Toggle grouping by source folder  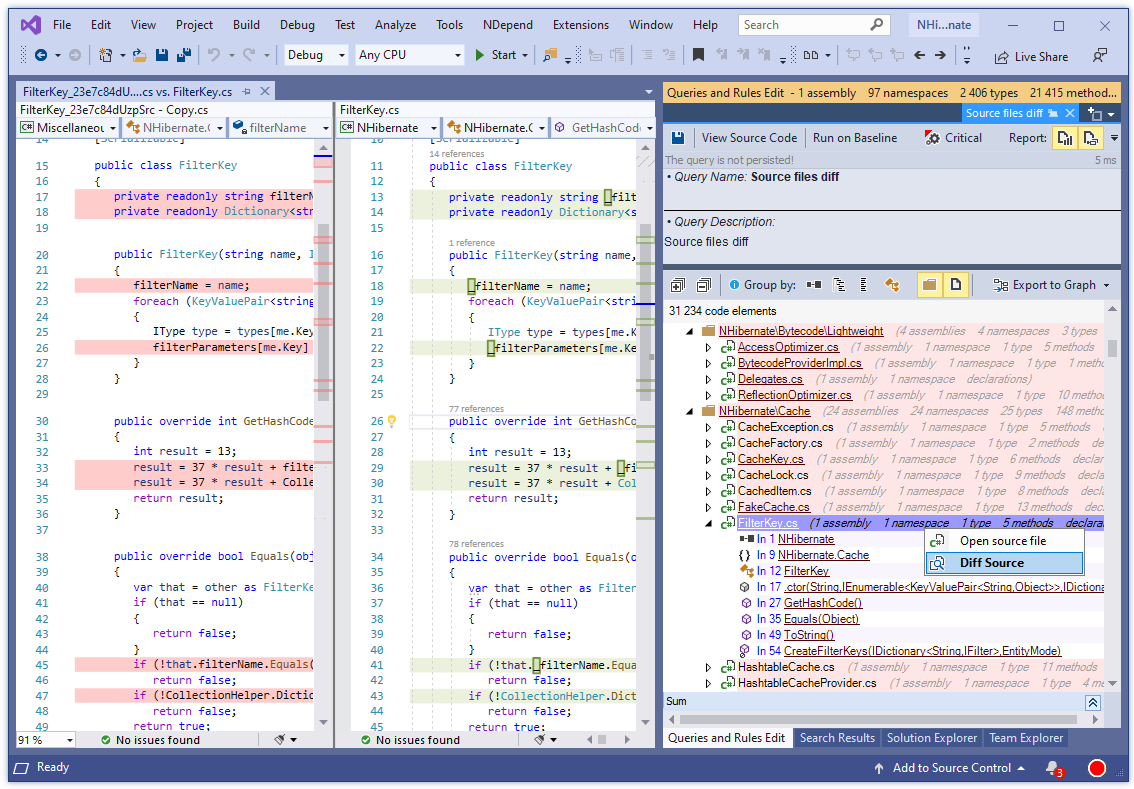click(929, 285)
